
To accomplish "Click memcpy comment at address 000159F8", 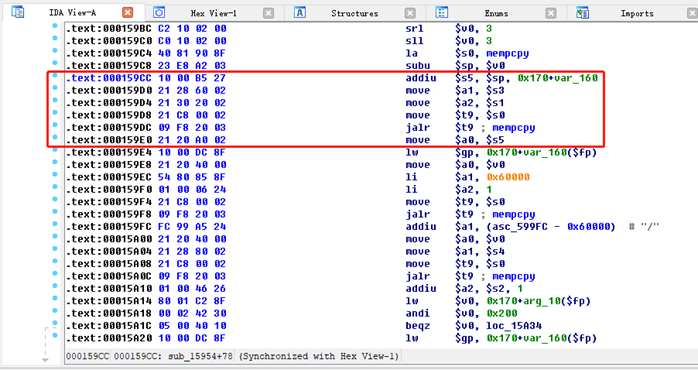I will coord(514,214).
